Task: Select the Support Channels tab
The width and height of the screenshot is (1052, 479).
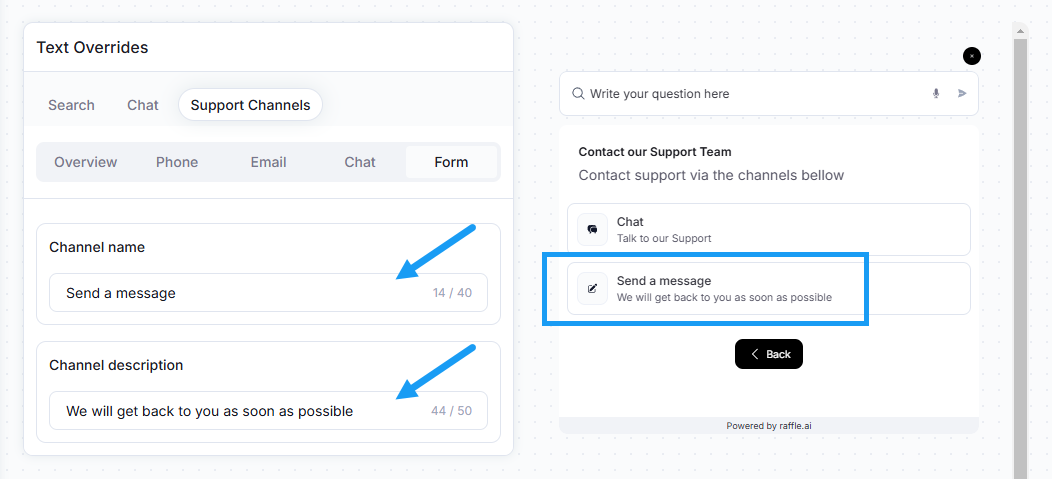Action: point(250,105)
